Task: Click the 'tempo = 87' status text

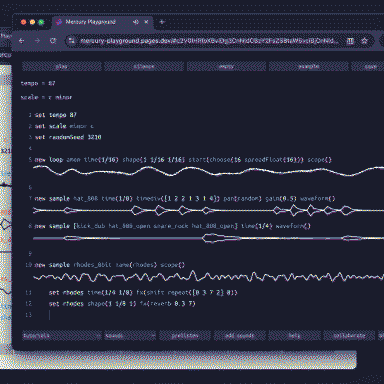Action: 38,83
